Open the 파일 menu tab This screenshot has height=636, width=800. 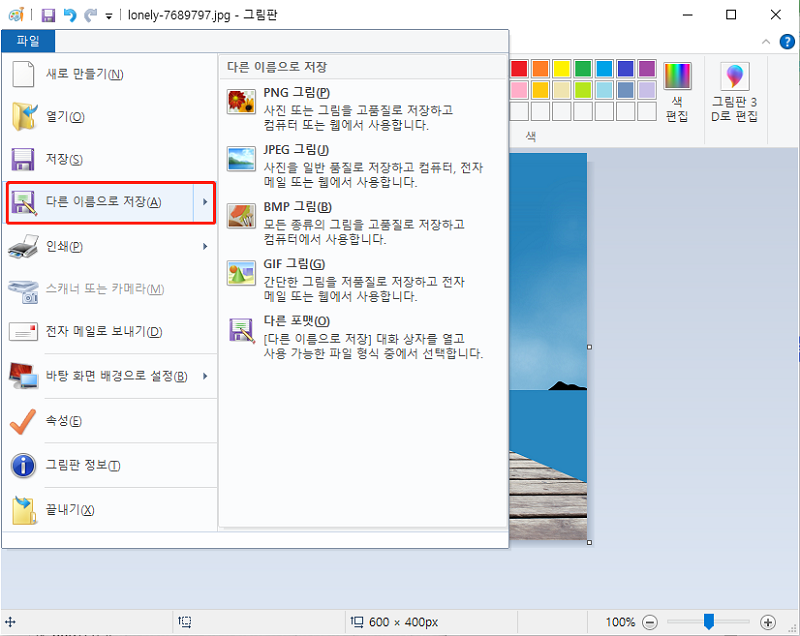tap(26, 41)
